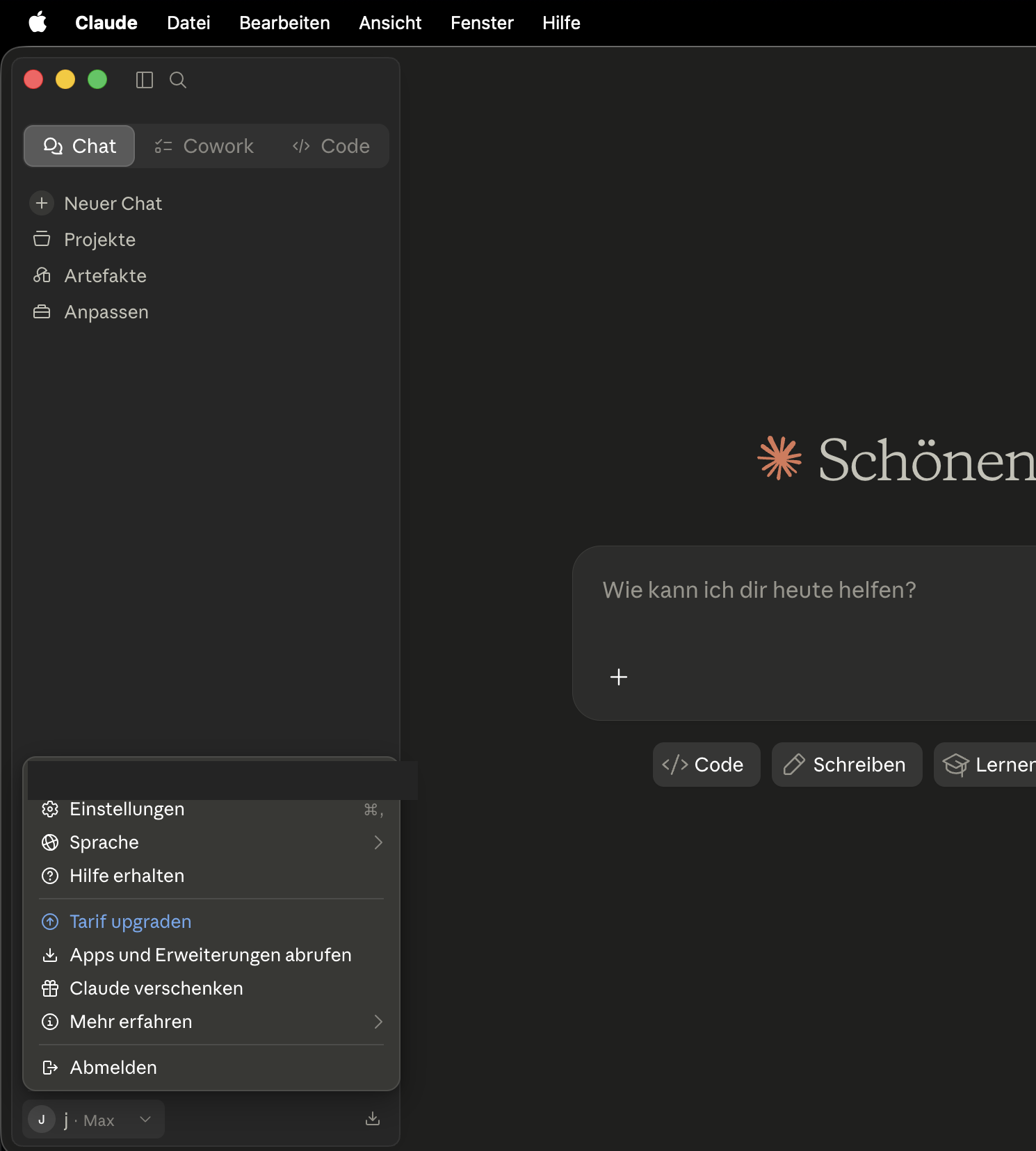Open the search magnifier icon
The image size is (1036, 1151).
pos(178,80)
